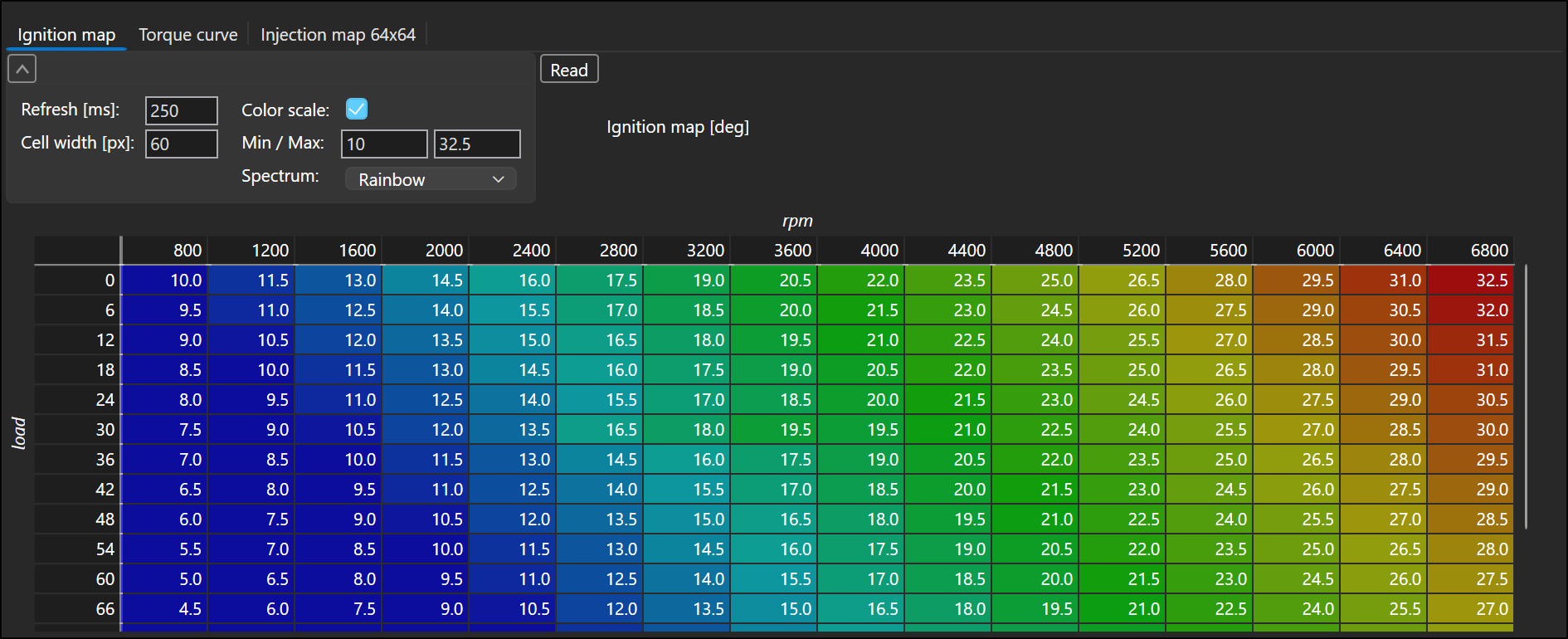Open the Injection map 64x64 tab

[x=338, y=35]
